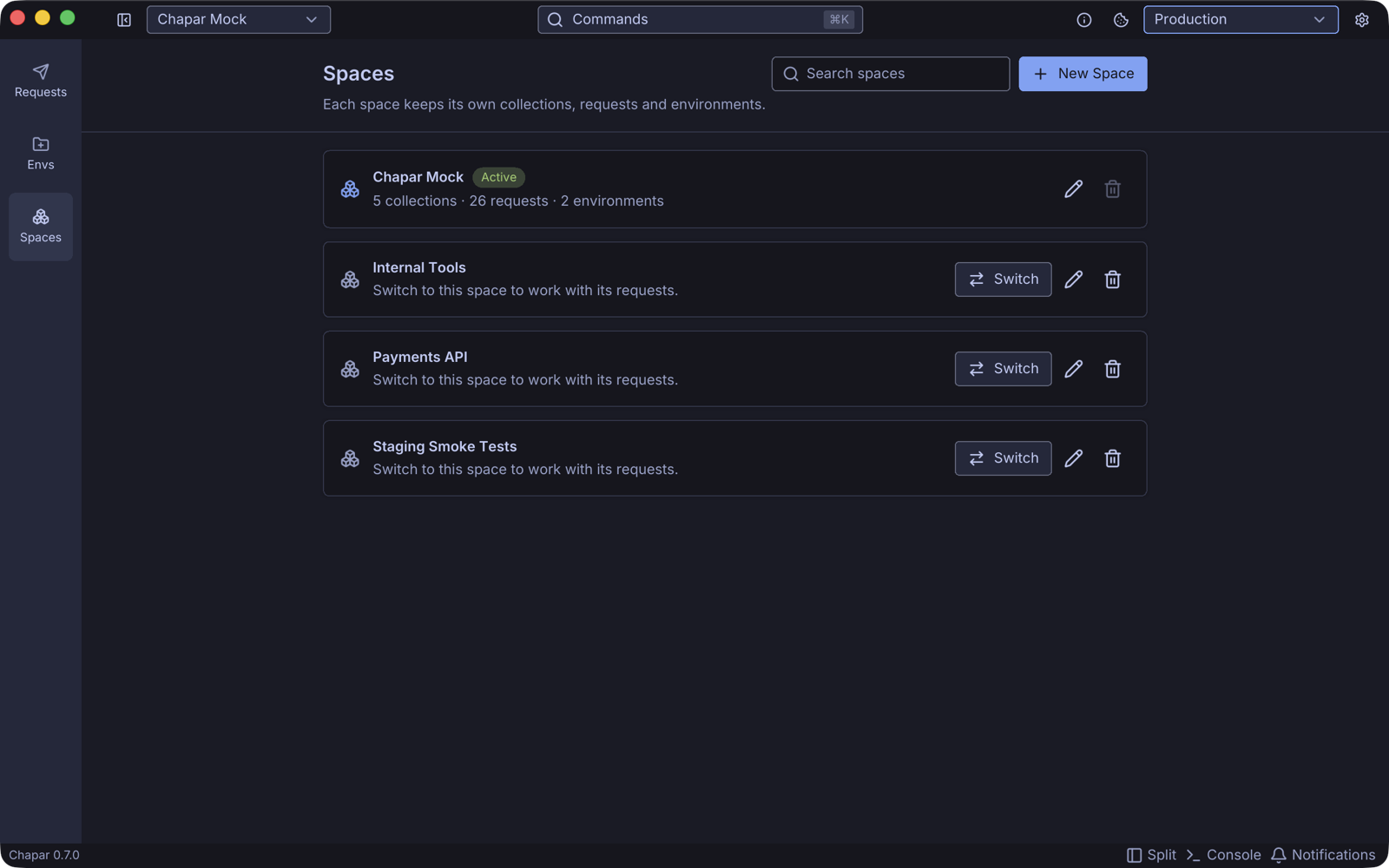The image size is (1389, 868).
Task: Click the Chapar Mock space icon
Action: point(350,189)
